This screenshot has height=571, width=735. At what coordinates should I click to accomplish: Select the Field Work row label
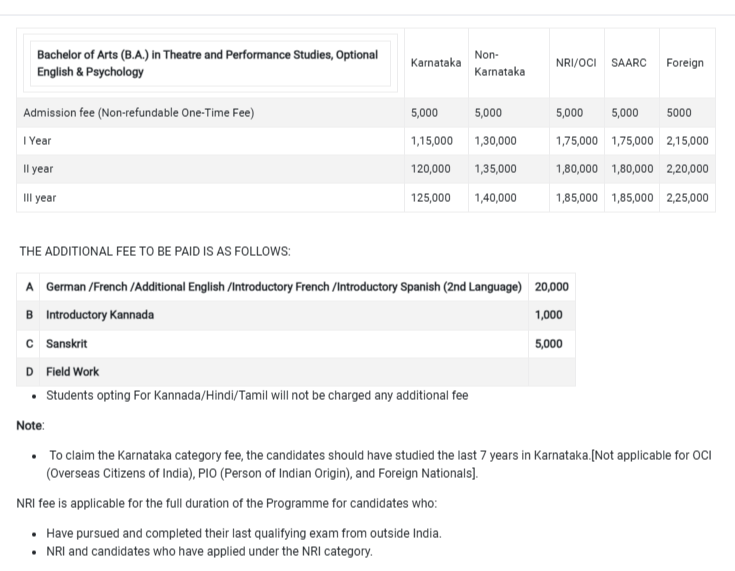coord(73,372)
